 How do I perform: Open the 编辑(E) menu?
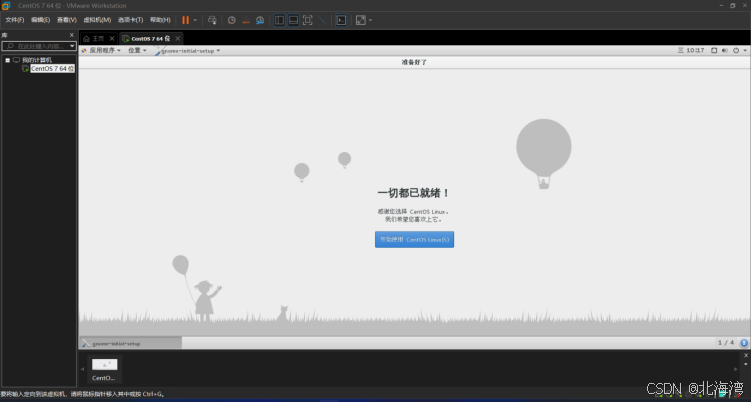click(x=40, y=20)
